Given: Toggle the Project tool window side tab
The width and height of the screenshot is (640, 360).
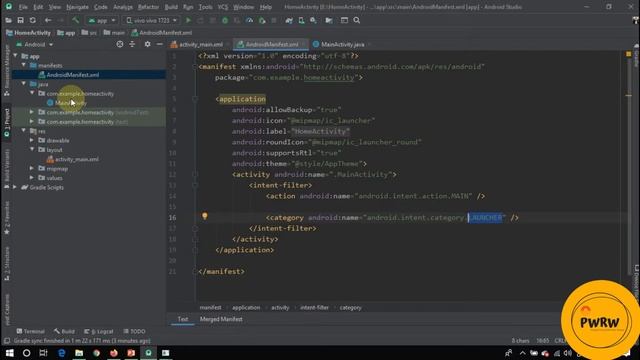Looking at the screenshot, I should [x=7, y=122].
